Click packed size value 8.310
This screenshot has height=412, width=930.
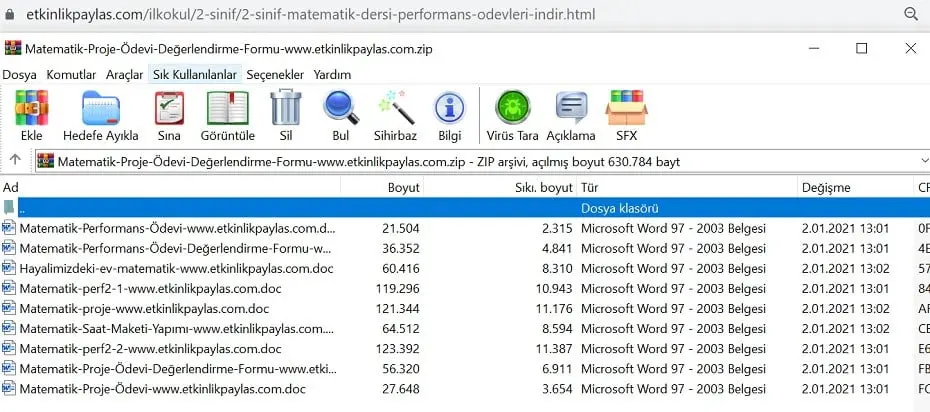point(557,269)
